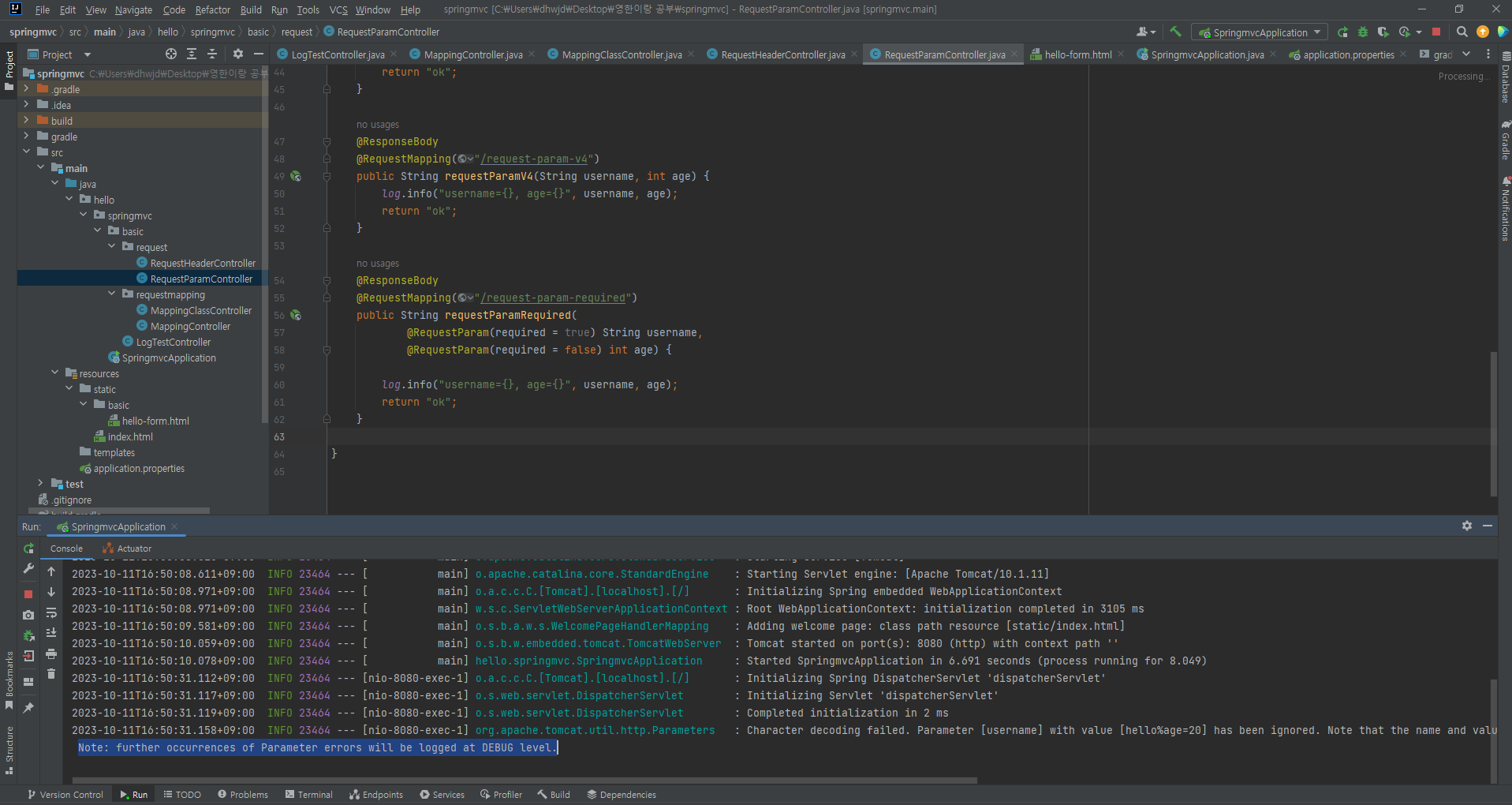Toggle the Bookmarks tool window
1512x805 pixels.
9,680
